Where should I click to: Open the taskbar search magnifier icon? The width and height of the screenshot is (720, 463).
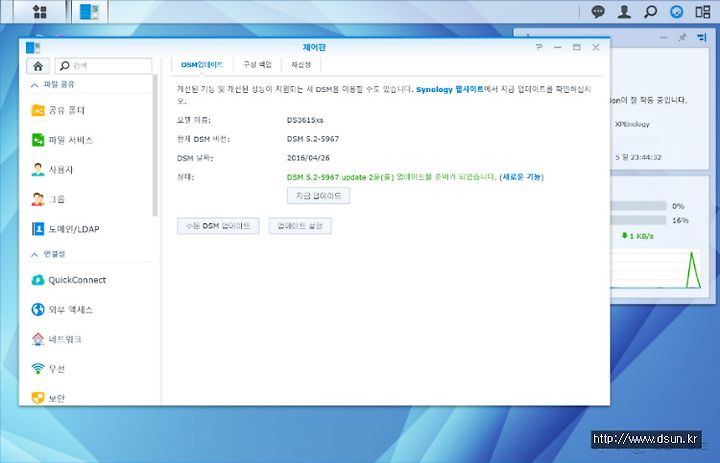650,11
